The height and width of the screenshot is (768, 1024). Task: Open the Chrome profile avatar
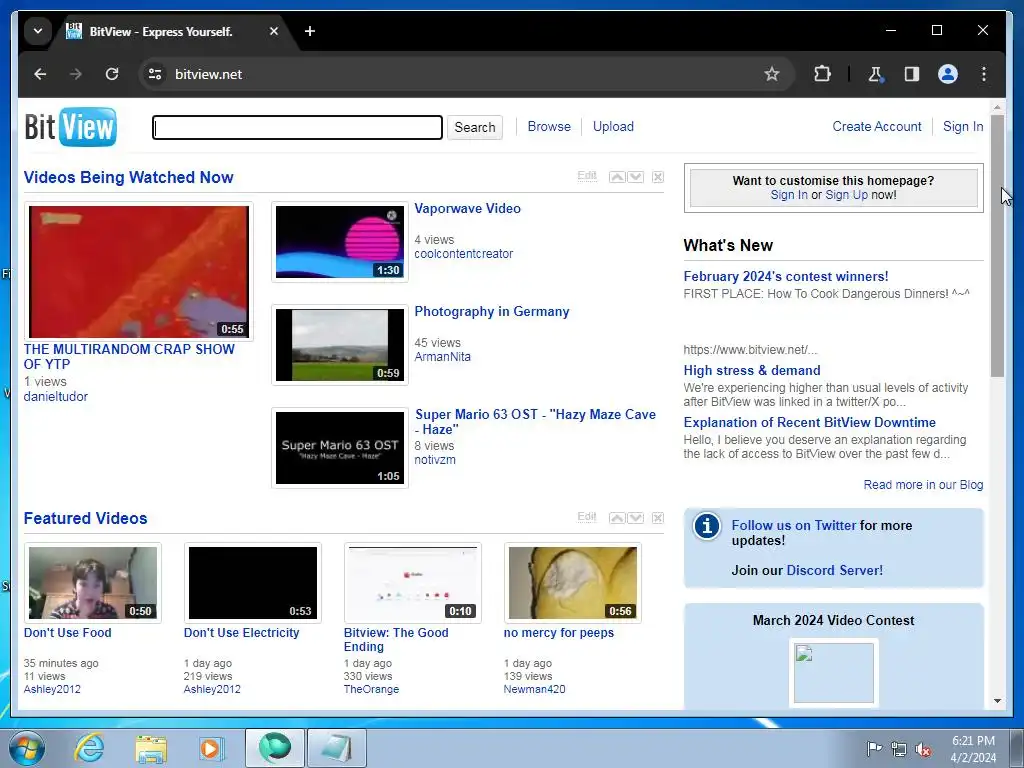pos(948,74)
